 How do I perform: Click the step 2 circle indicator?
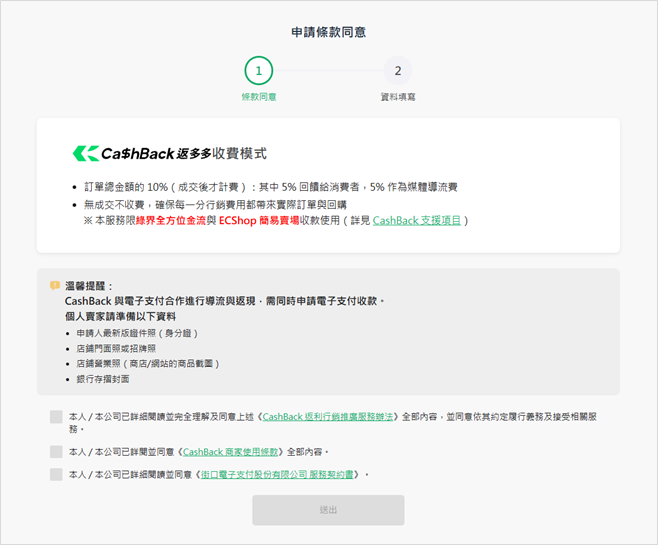[x=398, y=71]
